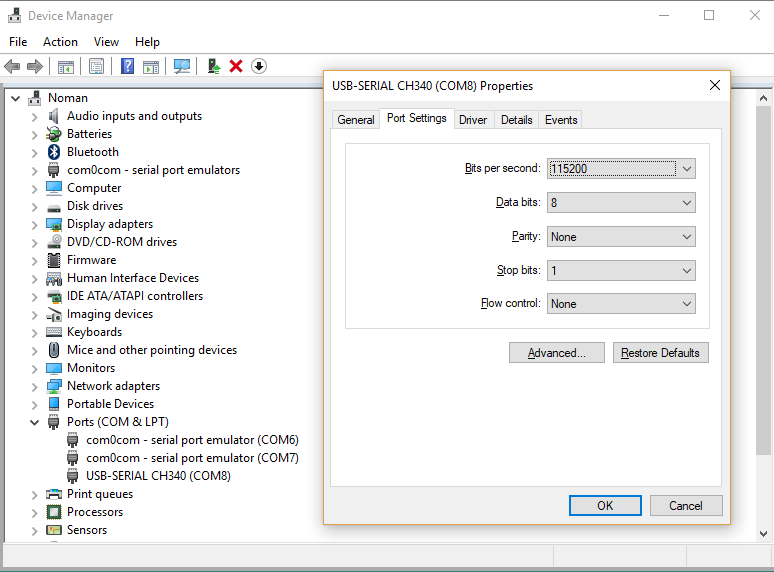Click Show/Hide Console Tree toolbar icon
The image size is (774, 572).
click(x=66, y=66)
